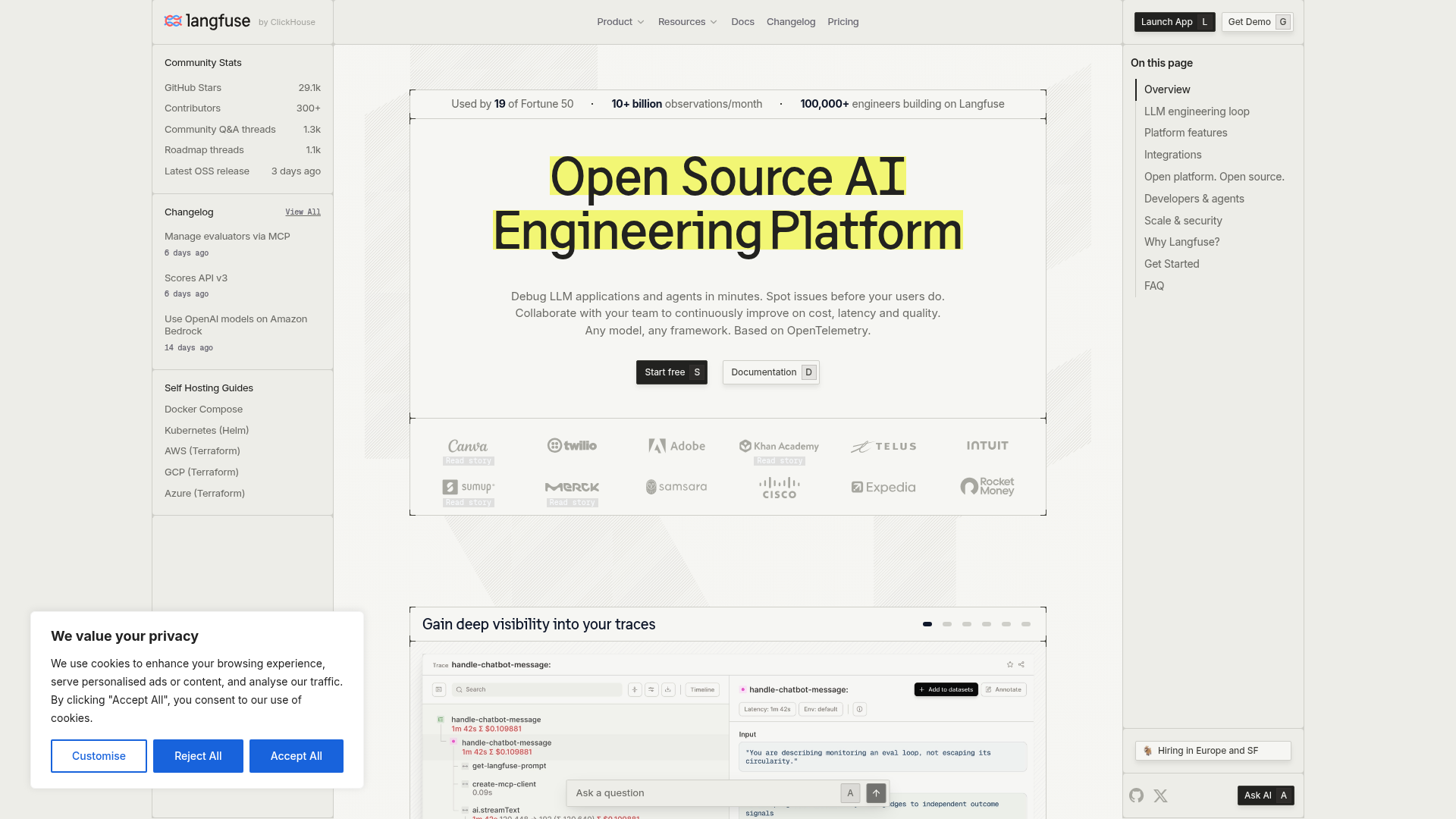Click the Langfuse logo
This screenshot has width=1456, height=819.
pos(207,21)
